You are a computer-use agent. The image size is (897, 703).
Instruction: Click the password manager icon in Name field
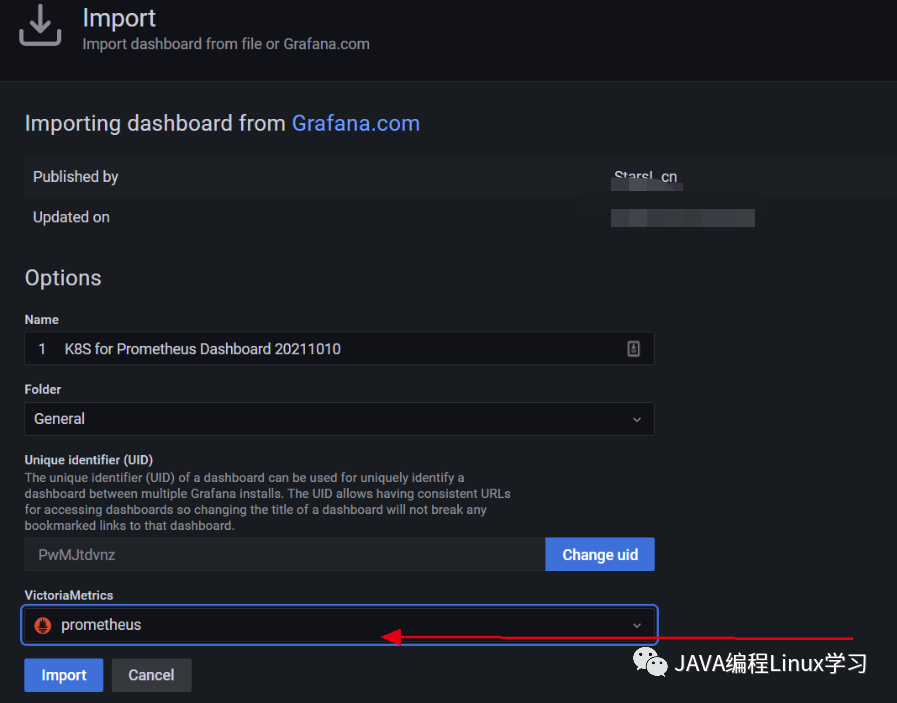(x=633, y=348)
